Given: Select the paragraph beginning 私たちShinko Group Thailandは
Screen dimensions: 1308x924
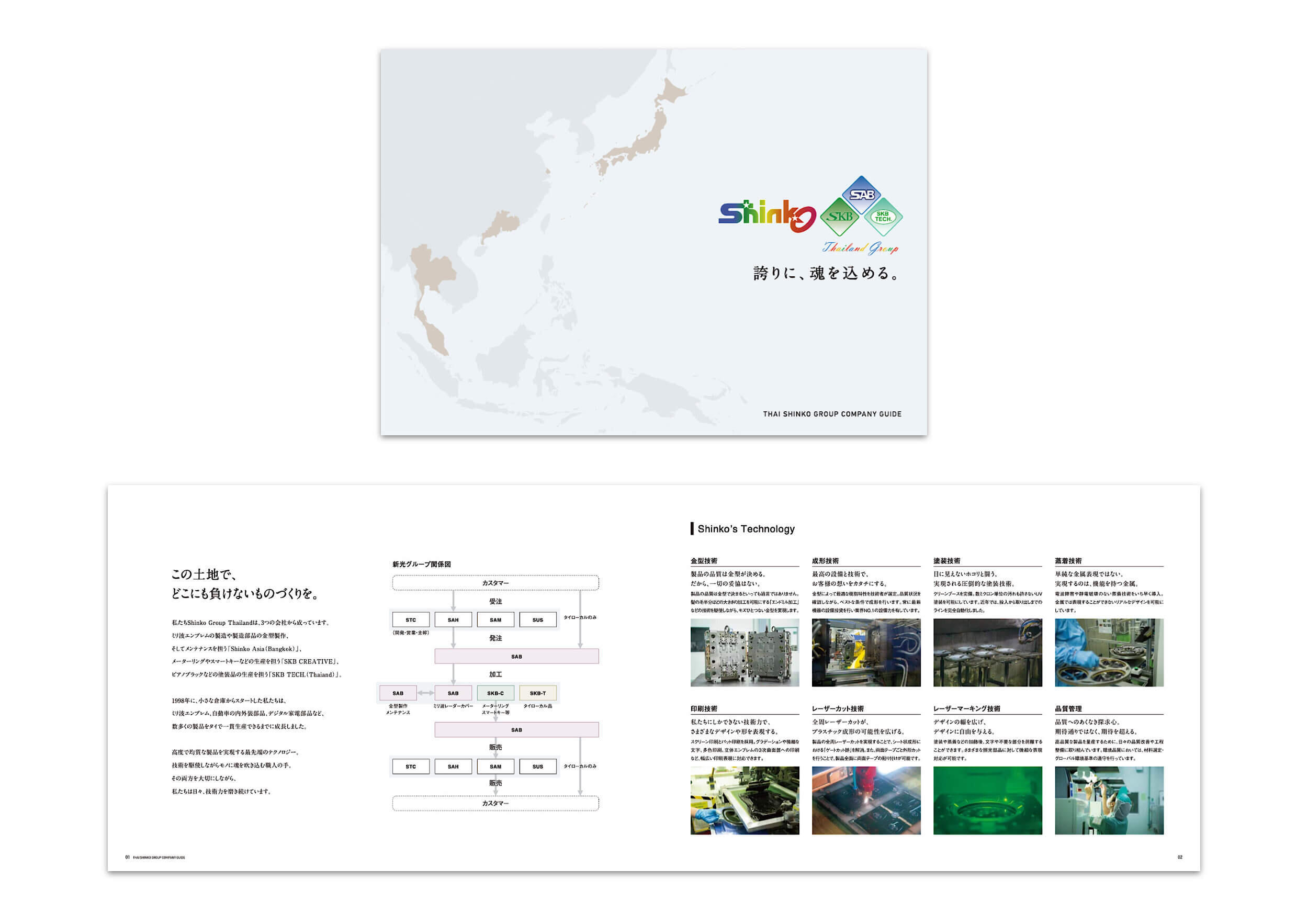Looking at the screenshot, I should [257, 649].
